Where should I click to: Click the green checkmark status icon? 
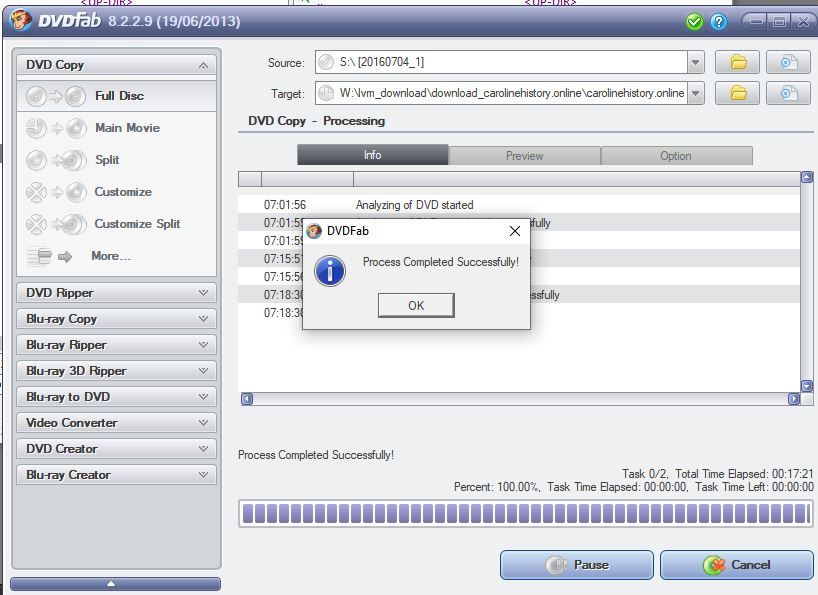pos(692,20)
